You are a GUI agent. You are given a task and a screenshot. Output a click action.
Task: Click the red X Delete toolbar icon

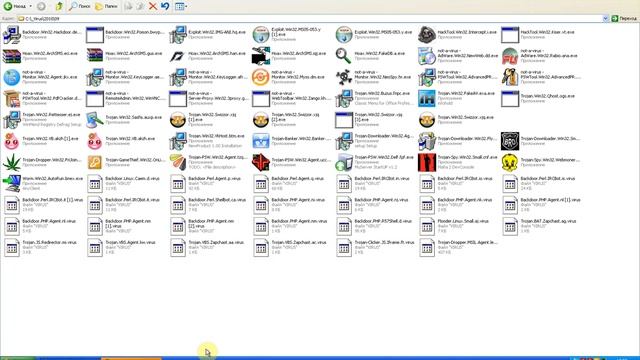tap(153, 6)
